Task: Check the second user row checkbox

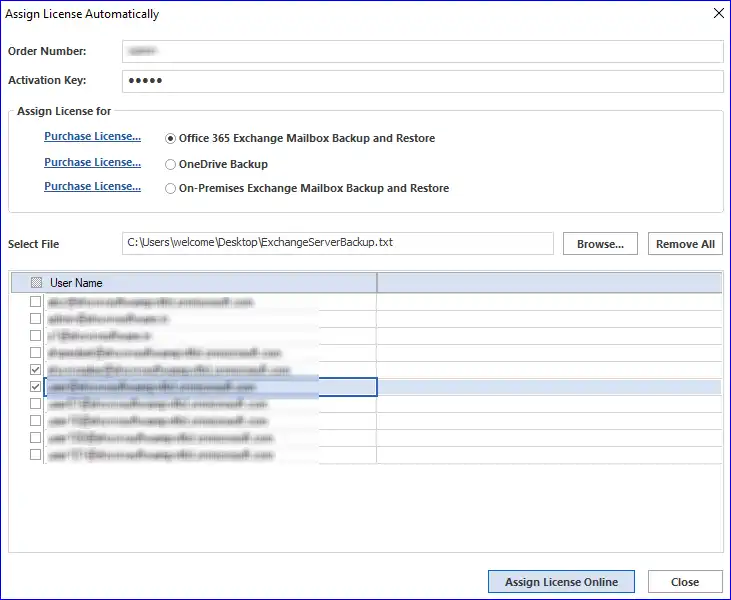Action: coord(35,318)
